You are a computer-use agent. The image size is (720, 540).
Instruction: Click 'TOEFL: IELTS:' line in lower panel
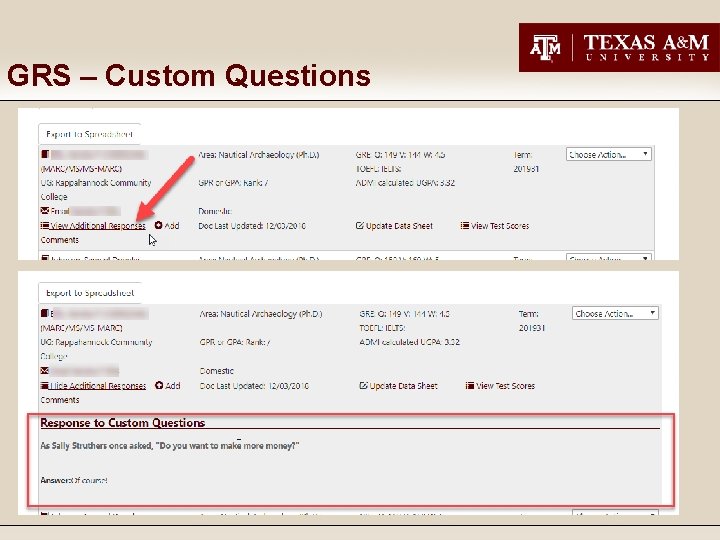[x=382, y=328]
